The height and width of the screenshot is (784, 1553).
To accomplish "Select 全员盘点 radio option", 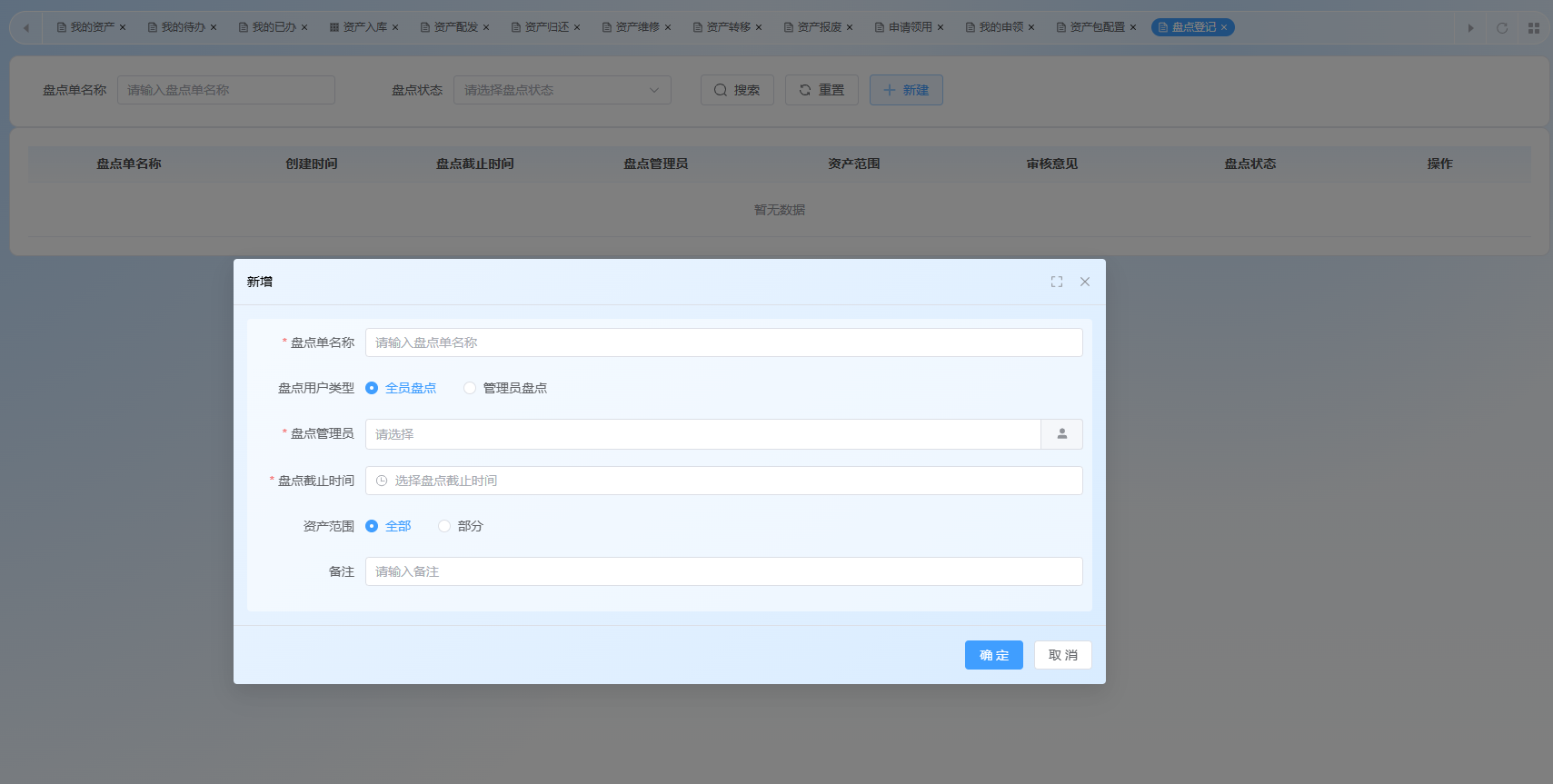I will 401,388.
